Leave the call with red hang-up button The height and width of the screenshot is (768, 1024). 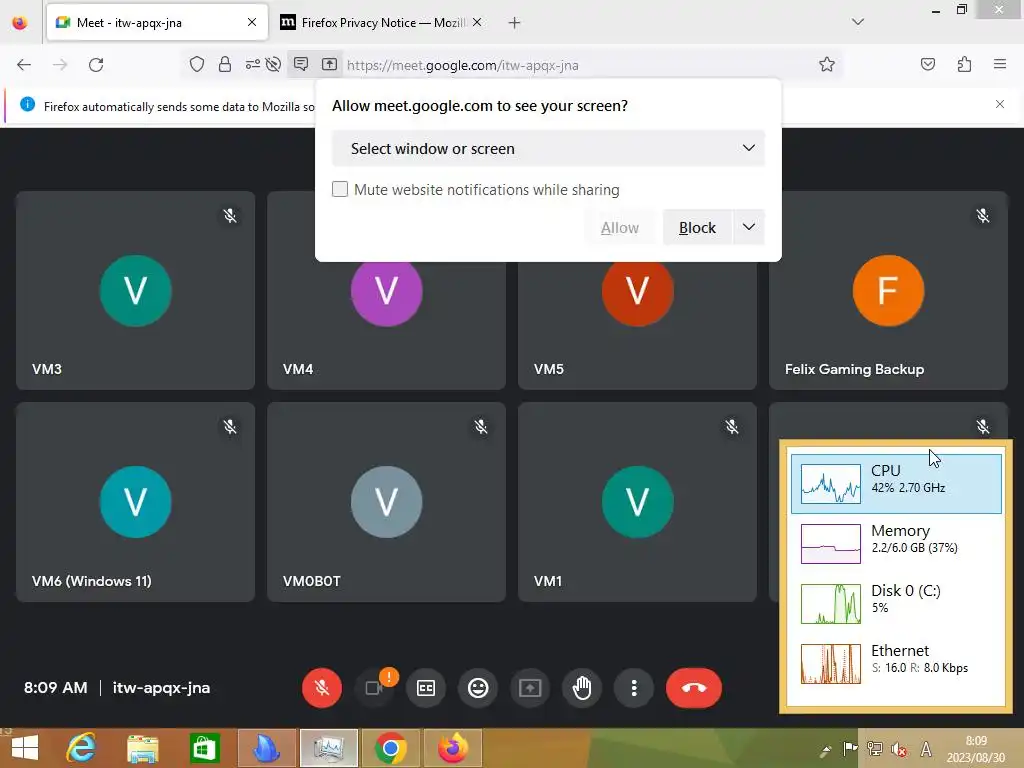694,688
